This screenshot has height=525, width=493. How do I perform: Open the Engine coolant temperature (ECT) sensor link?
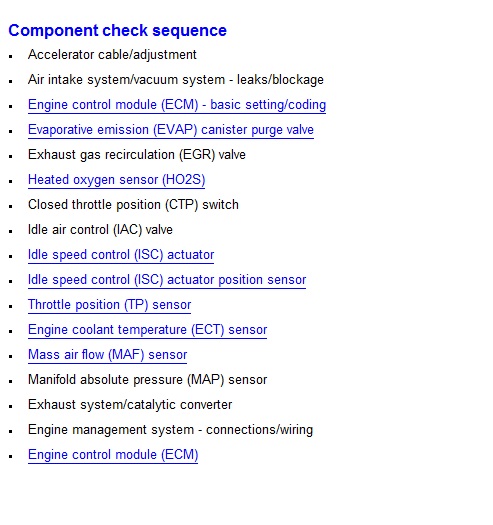pos(147,330)
